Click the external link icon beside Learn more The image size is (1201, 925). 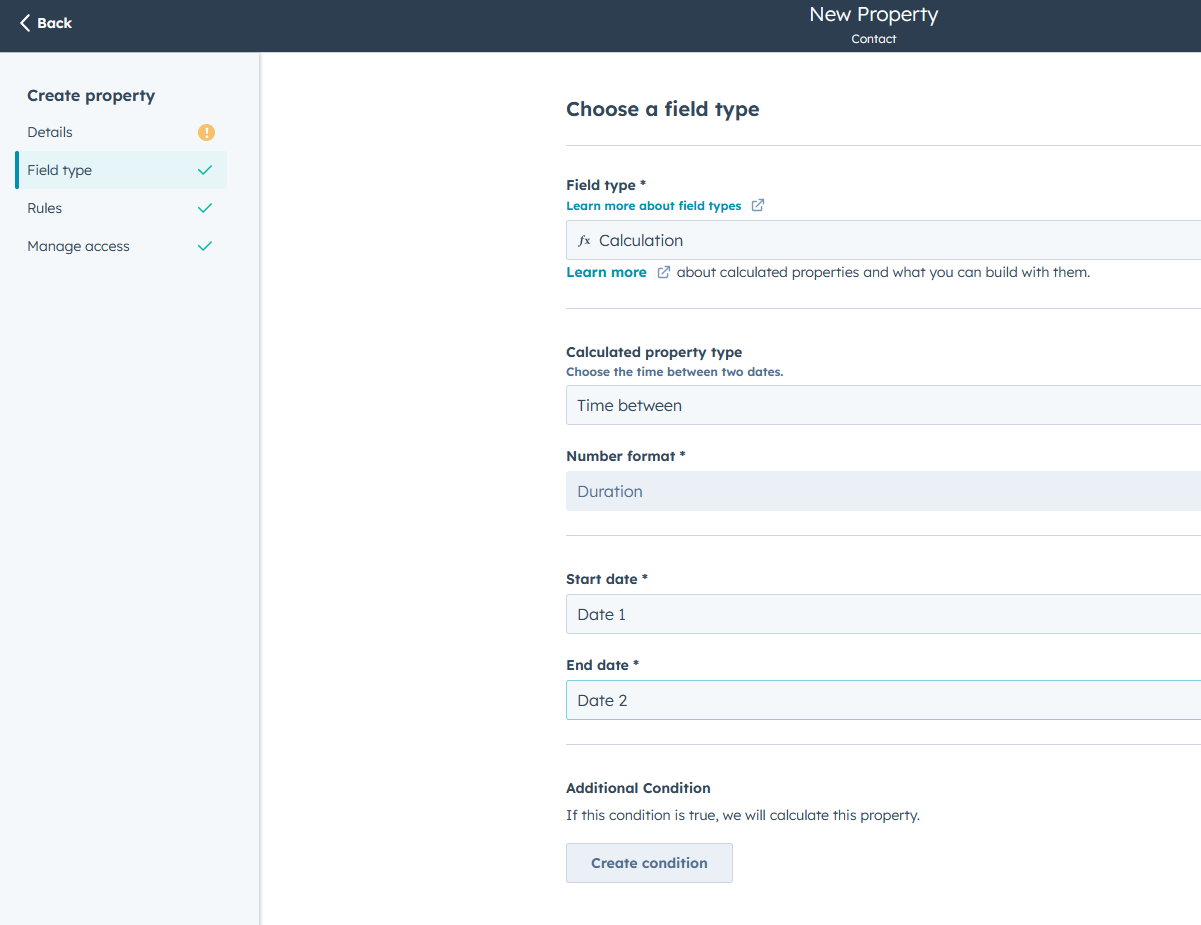pos(663,271)
